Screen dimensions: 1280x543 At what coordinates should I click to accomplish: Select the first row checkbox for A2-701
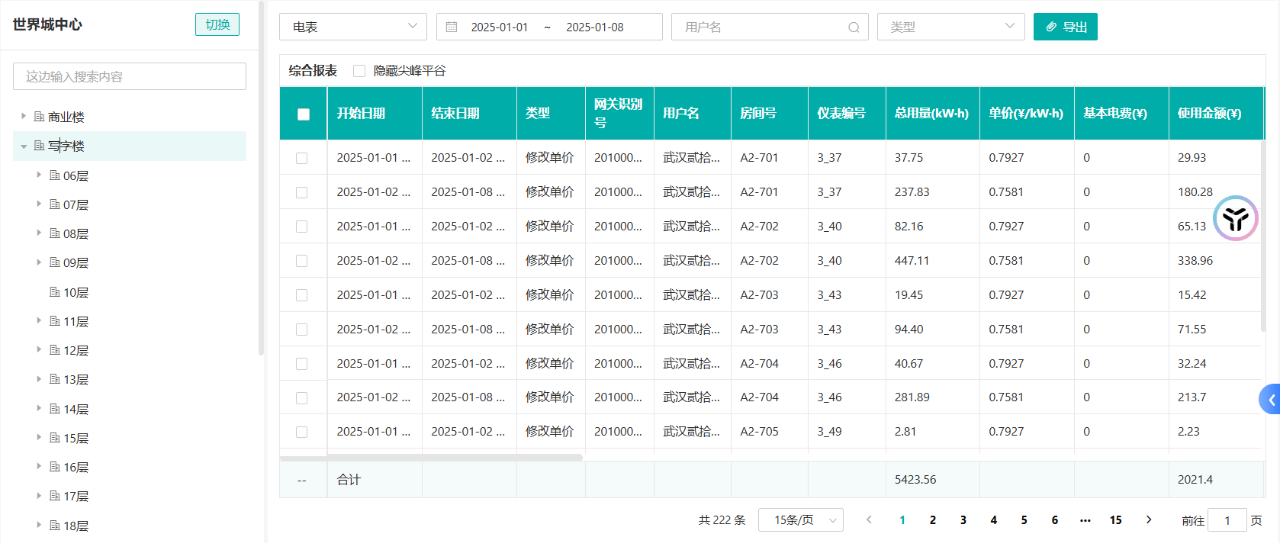[302, 158]
